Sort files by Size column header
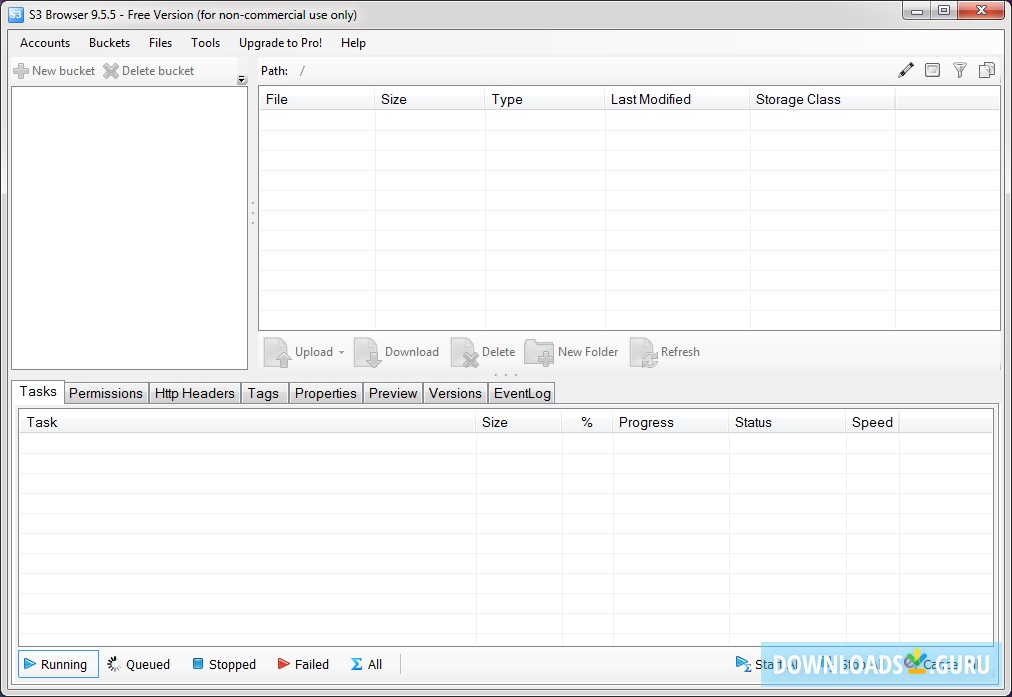 coord(429,99)
